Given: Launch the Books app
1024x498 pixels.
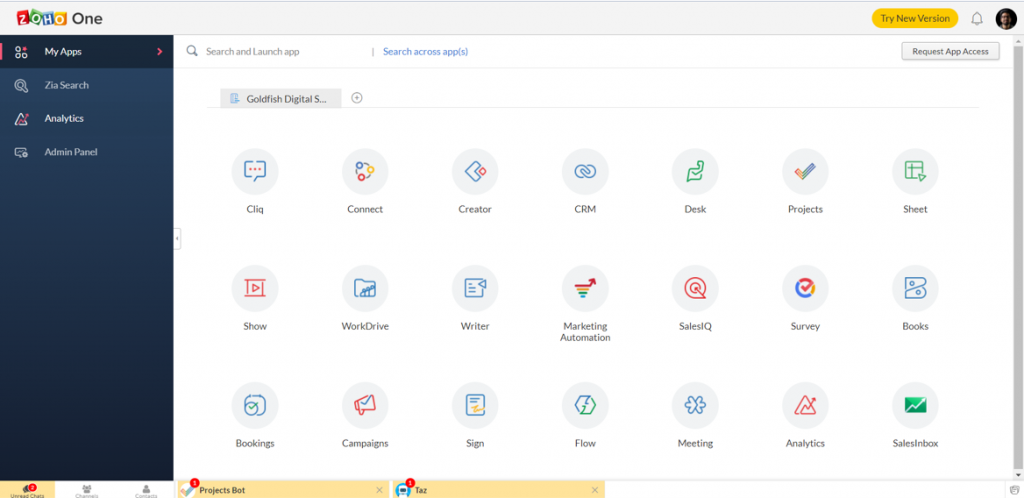Looking at the screenshot, I should point(915,288).
